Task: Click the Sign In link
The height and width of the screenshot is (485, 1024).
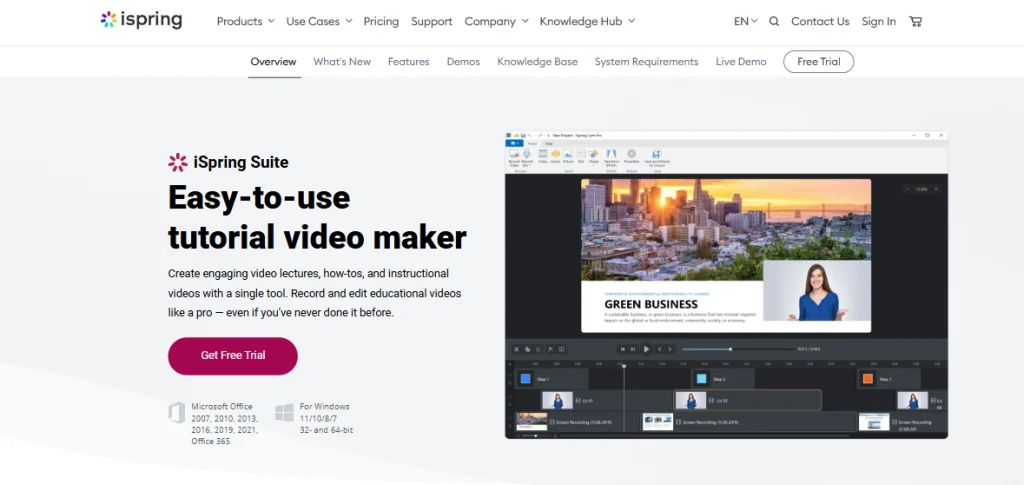Action: 879,21
